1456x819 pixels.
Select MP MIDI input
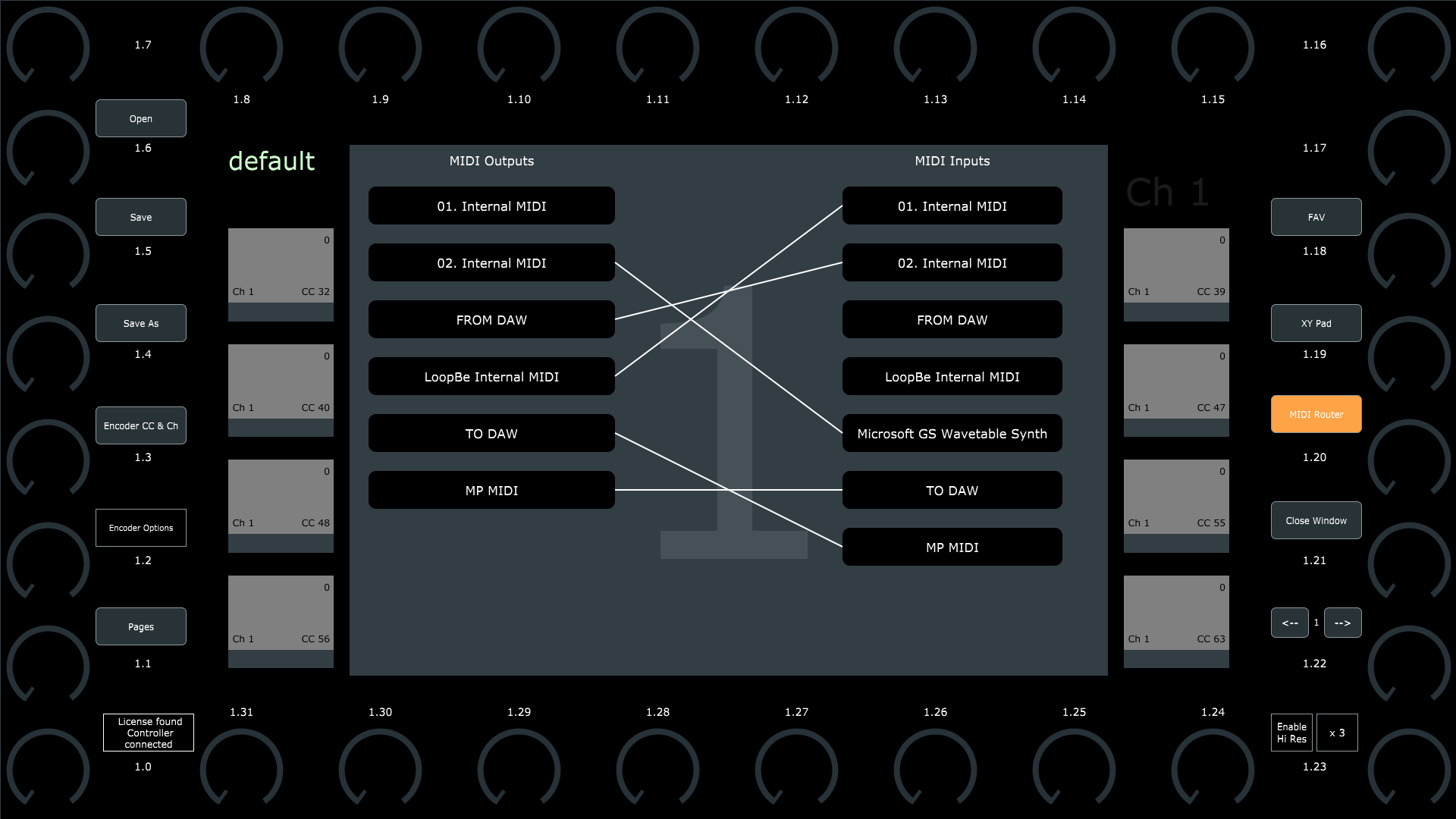pyautogui.click(x=952, y=547)
